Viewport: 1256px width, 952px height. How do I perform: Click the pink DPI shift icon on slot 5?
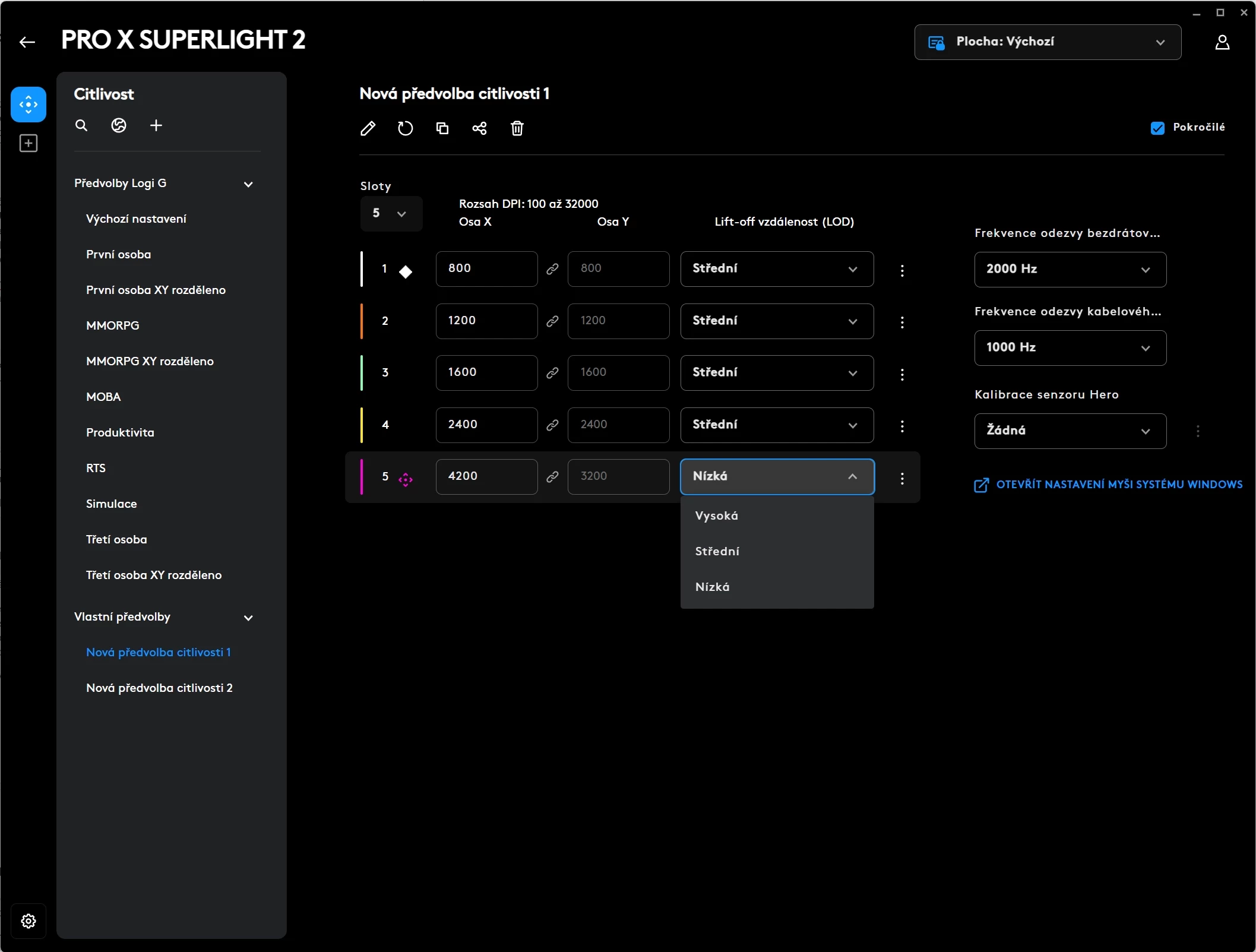[x=406, y=479]
